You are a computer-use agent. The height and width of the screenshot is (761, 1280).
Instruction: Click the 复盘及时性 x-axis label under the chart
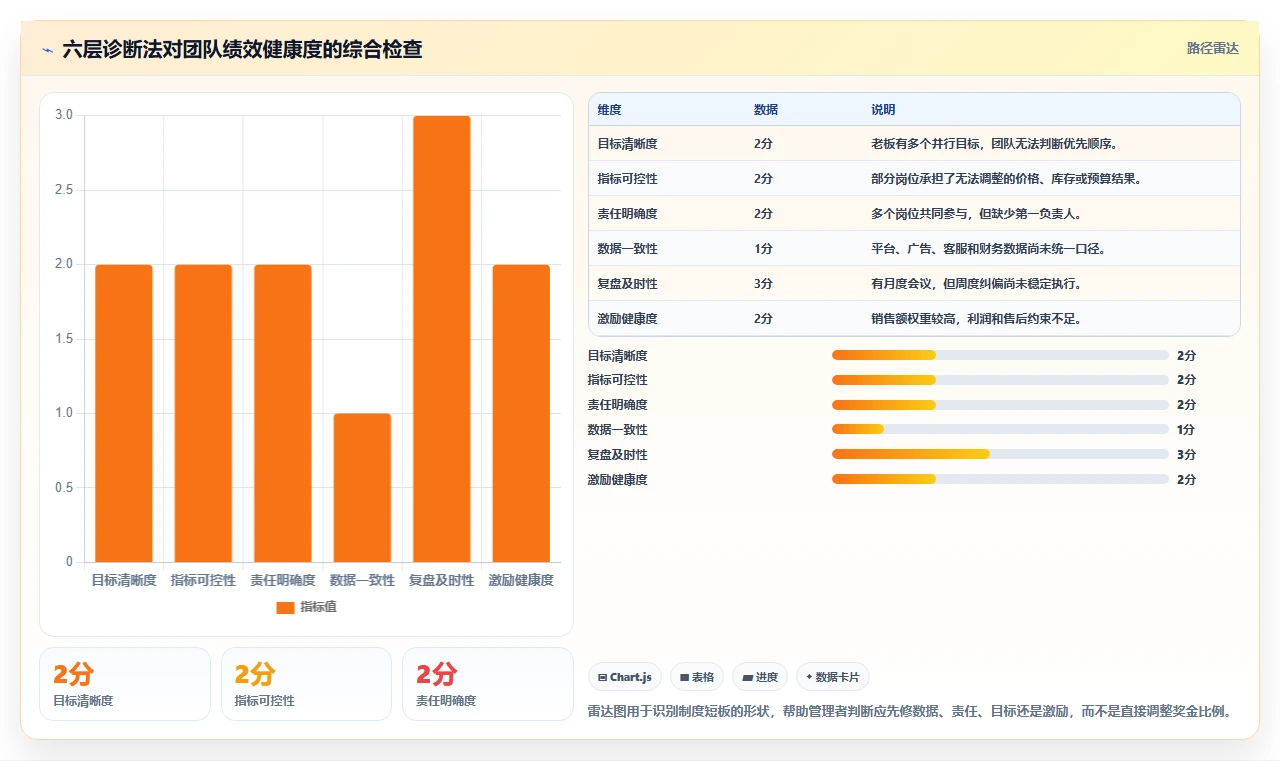[442, 580]
